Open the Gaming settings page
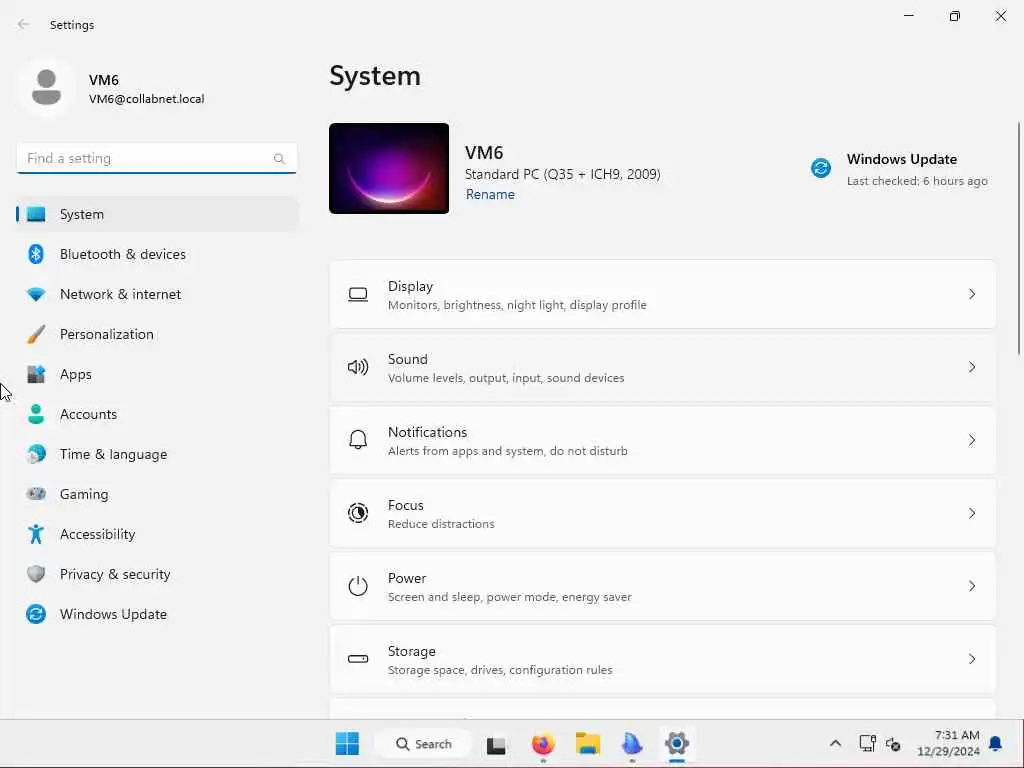Viewport: 1024px width, 768px height. tap(157, 494)
